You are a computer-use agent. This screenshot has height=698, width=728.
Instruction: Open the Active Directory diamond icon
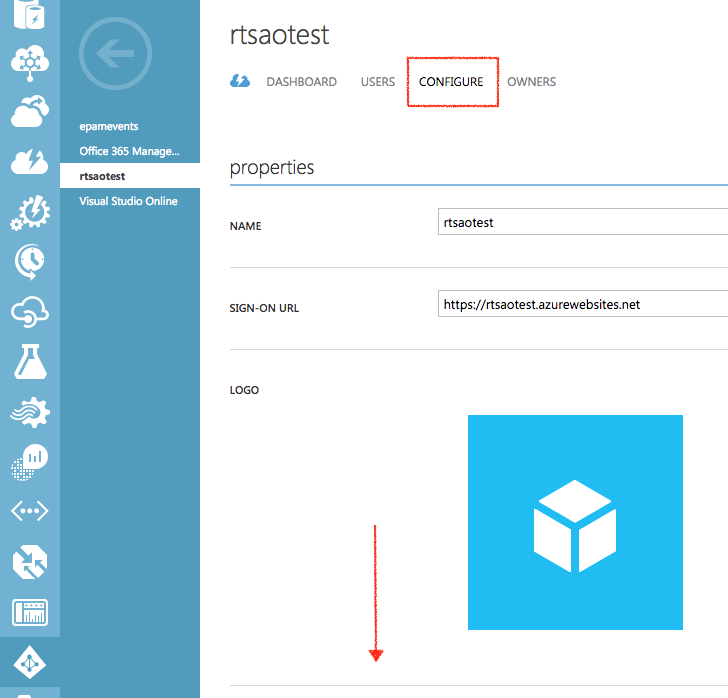click(30, 662)
